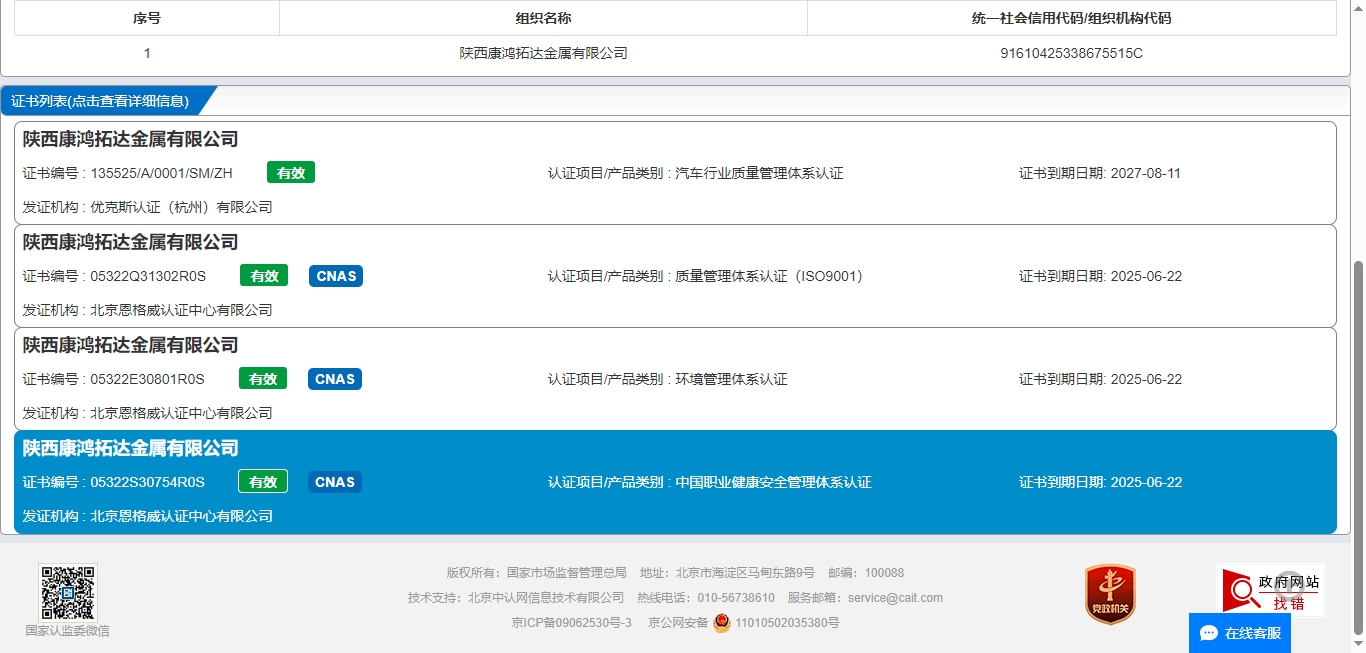Click 环境管理体系认证 category text
This screenshot has width=1366, height=653.
pyautogui.click(x=731, y=379)
